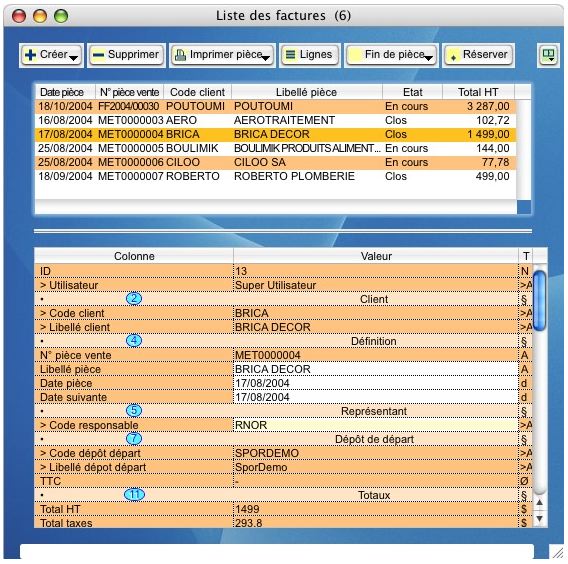Edit the Libellé pièce value field
The height and width of the screenshot is (564, 568).
coord(376,369)
